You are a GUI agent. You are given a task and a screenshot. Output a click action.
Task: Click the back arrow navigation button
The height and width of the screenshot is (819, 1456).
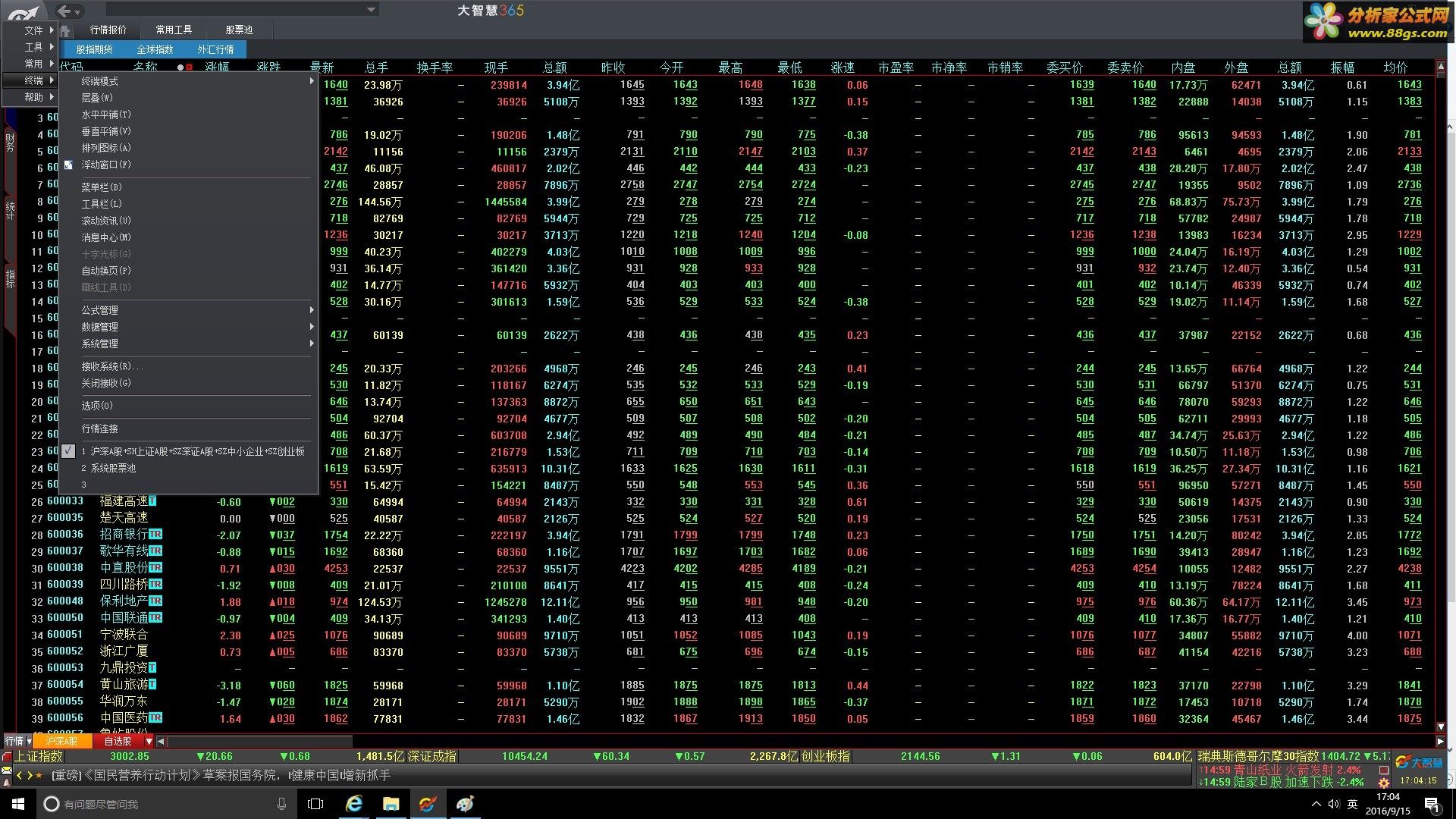(64, 11)
